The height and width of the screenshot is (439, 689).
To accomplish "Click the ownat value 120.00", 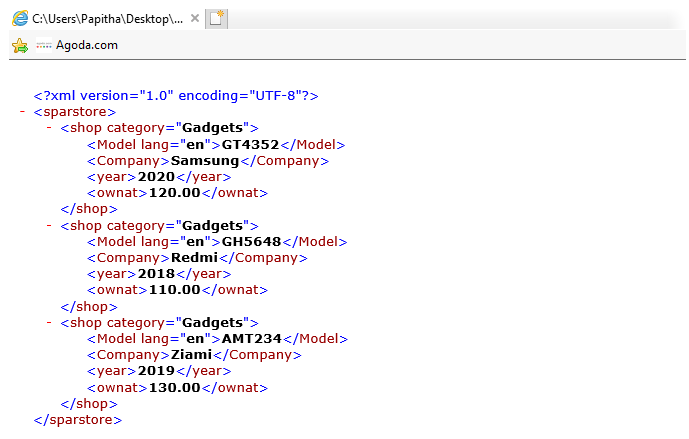I will click(x=175, y=193).
